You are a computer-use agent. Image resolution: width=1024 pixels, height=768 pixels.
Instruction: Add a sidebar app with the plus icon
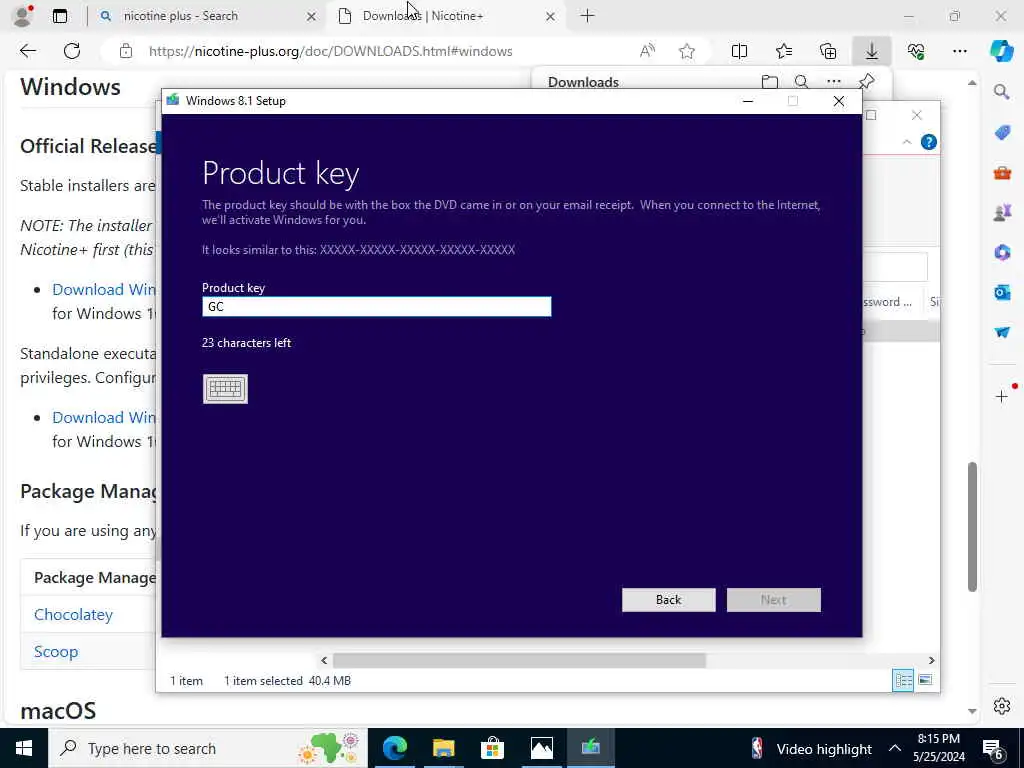point(1002,396)
